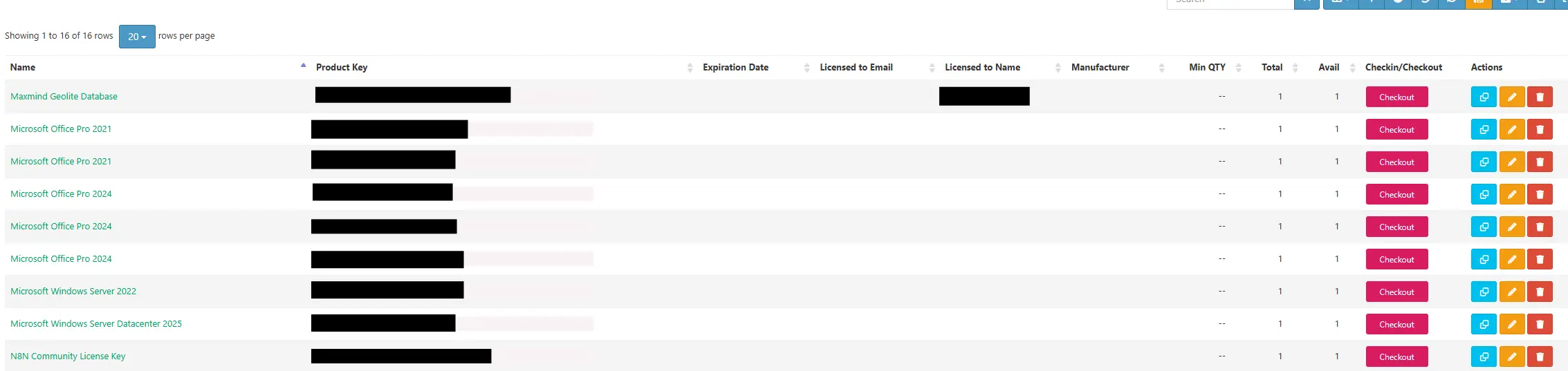Open the second Microsoft Office Pro 2024 link

click(x=61, y=226)
